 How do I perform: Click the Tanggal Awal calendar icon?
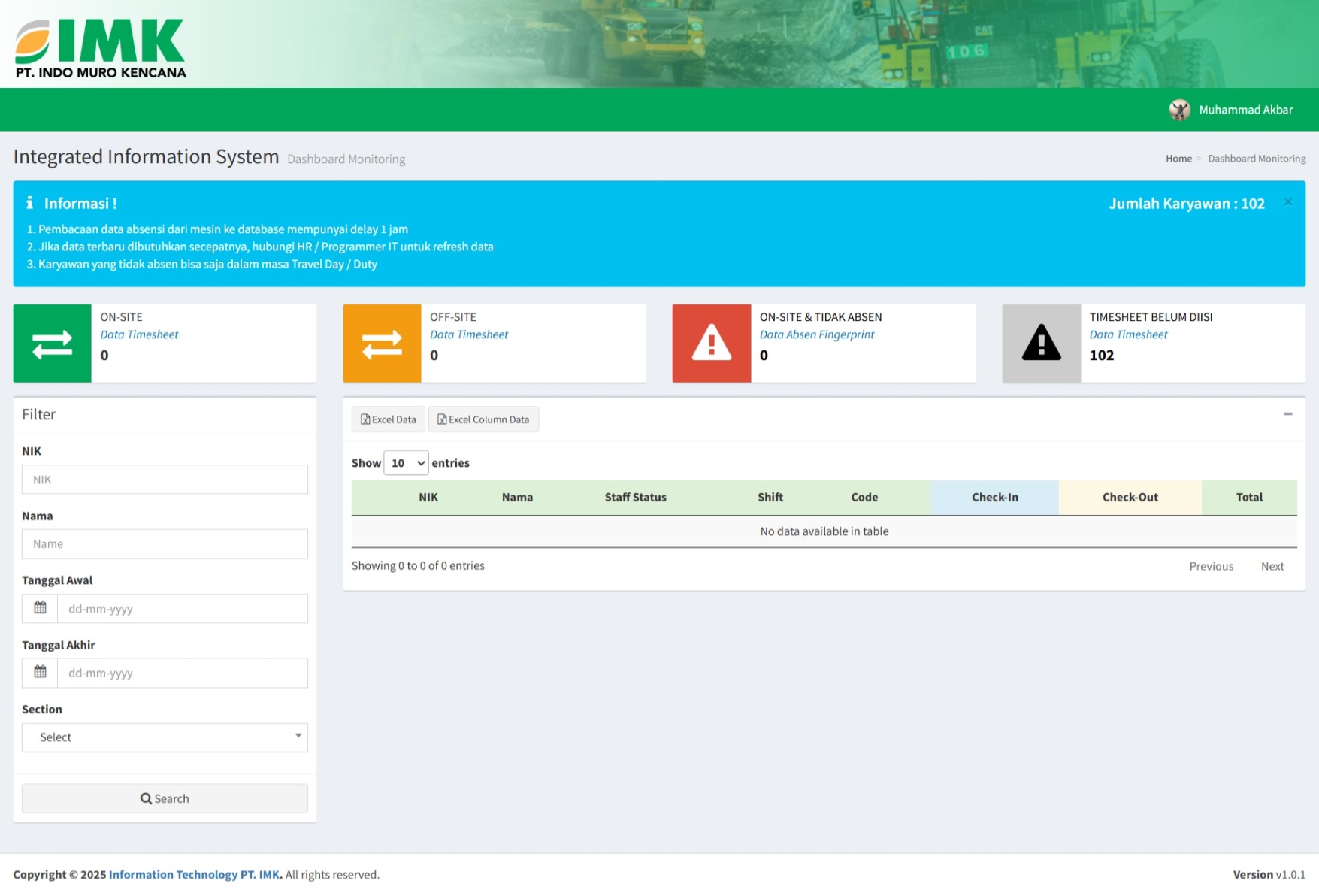[x=40, y=608]
